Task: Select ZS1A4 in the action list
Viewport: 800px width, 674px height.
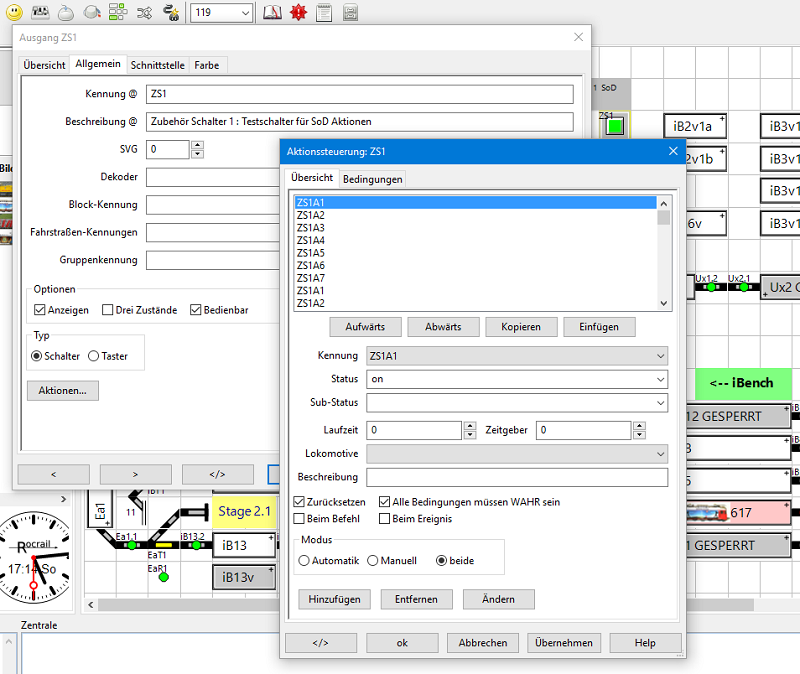Action: pyautogui.click(x=311, y=241)
